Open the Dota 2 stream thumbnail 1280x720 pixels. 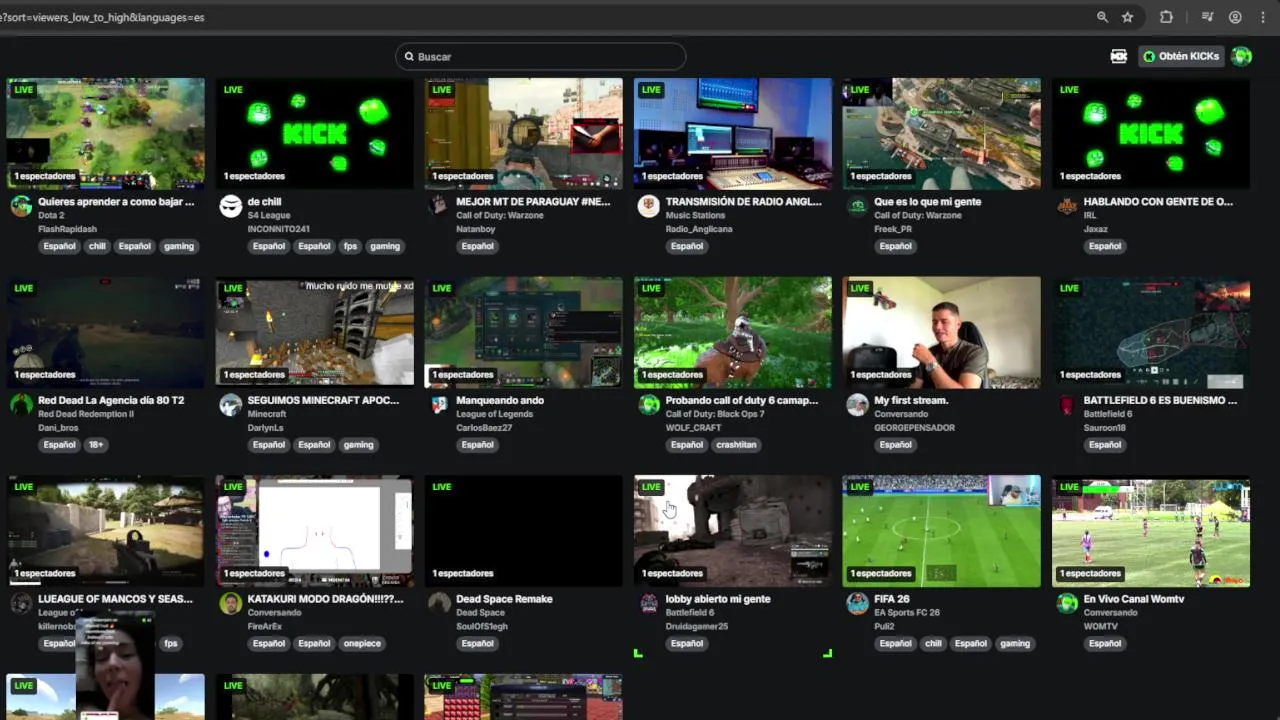click(x=105, y=133)
